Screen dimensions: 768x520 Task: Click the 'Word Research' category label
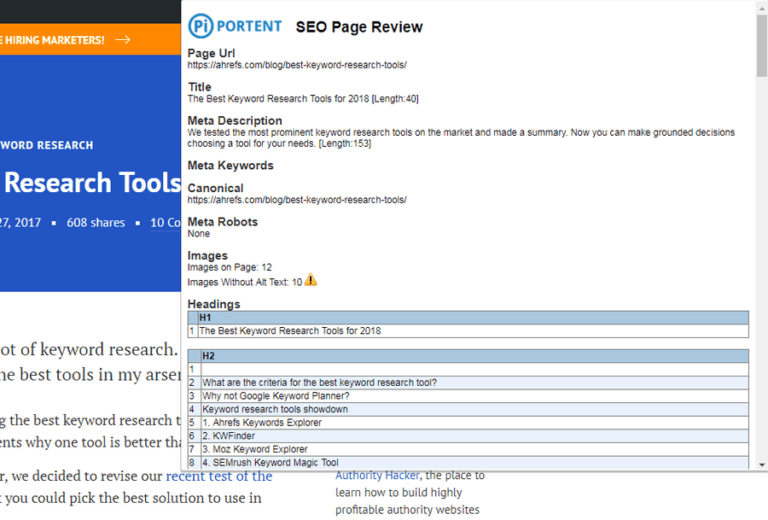click(x=47, y=145)
